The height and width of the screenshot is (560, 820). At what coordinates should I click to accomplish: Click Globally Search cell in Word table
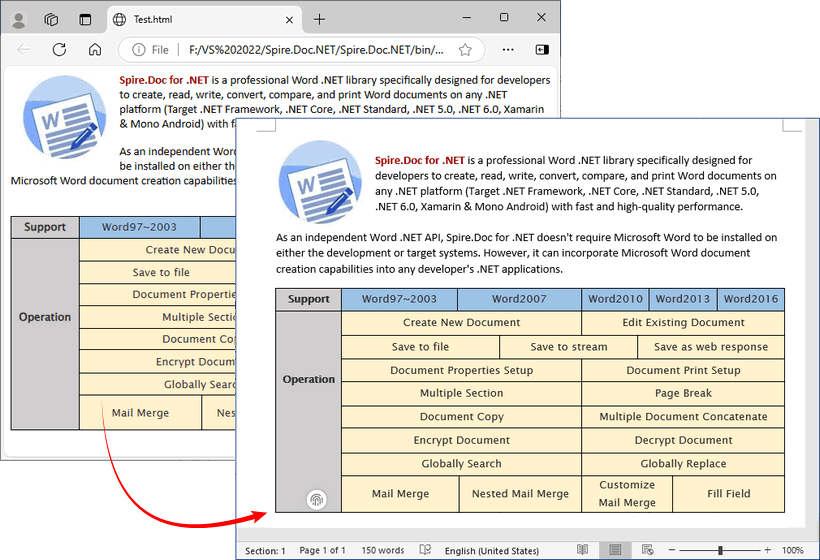coord(461,464)
